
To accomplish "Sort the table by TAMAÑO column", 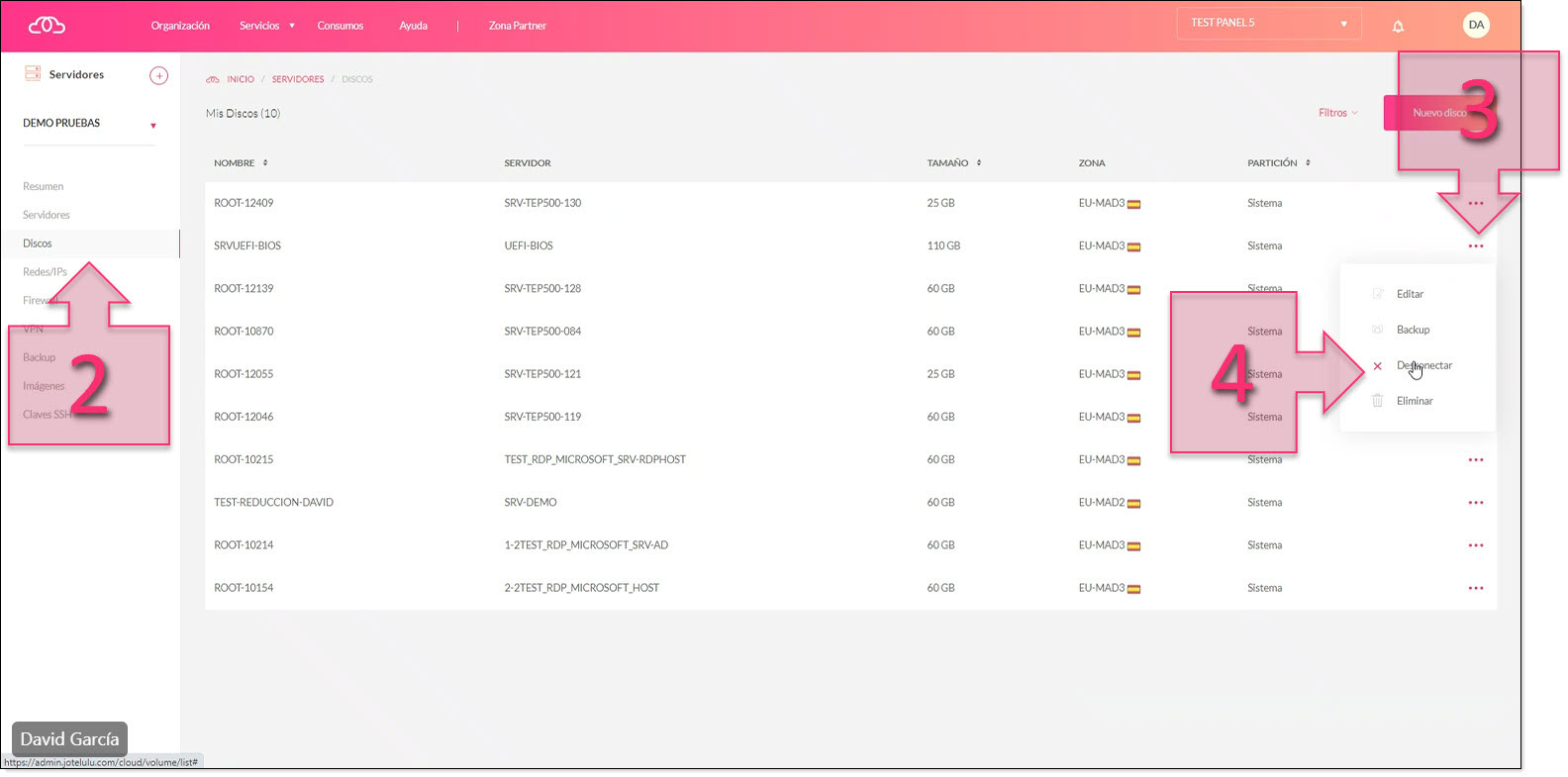I will 953,163.
